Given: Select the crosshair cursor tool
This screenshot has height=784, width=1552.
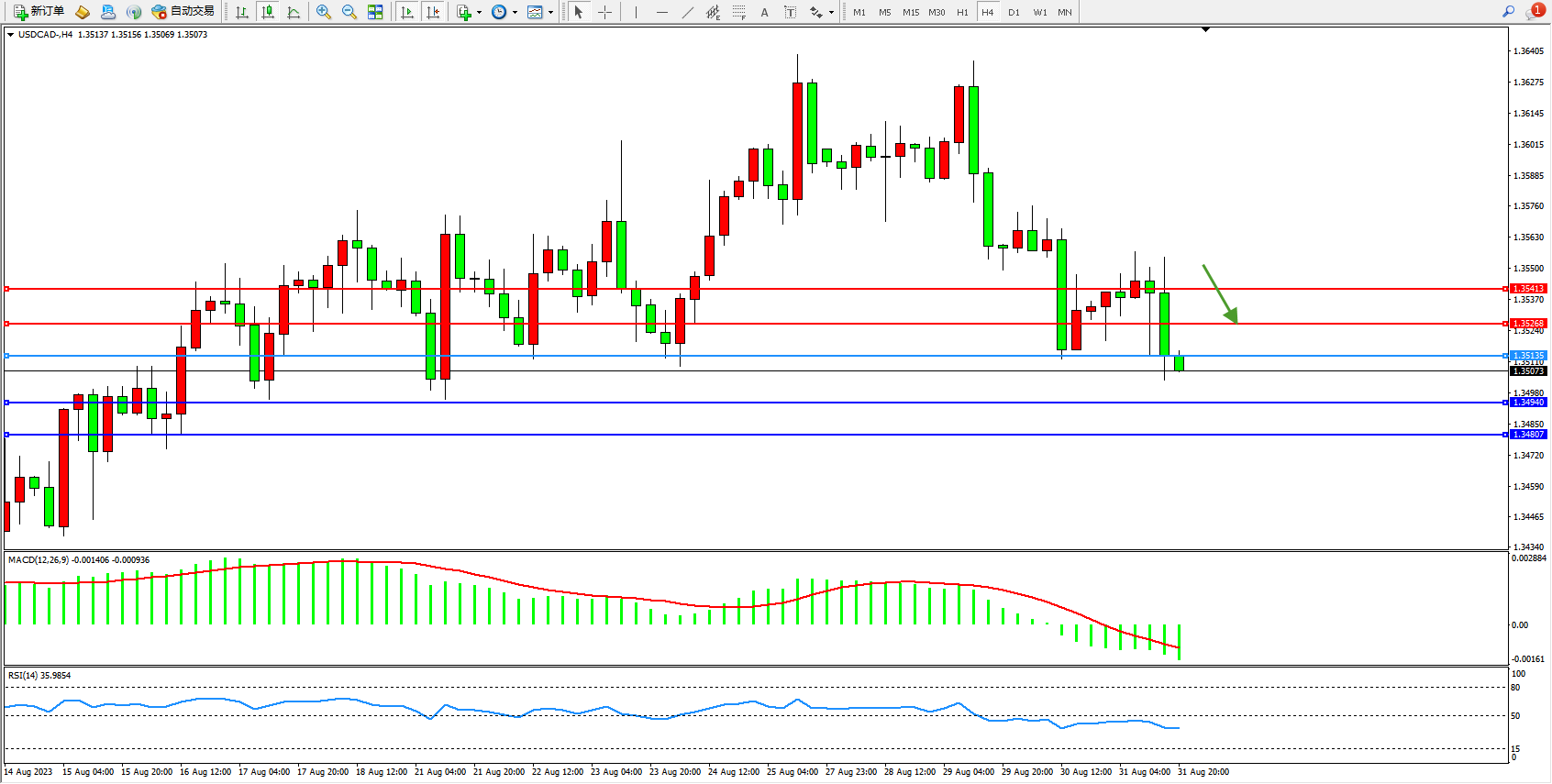Looking at the screenshot, I should coord(605,12).
